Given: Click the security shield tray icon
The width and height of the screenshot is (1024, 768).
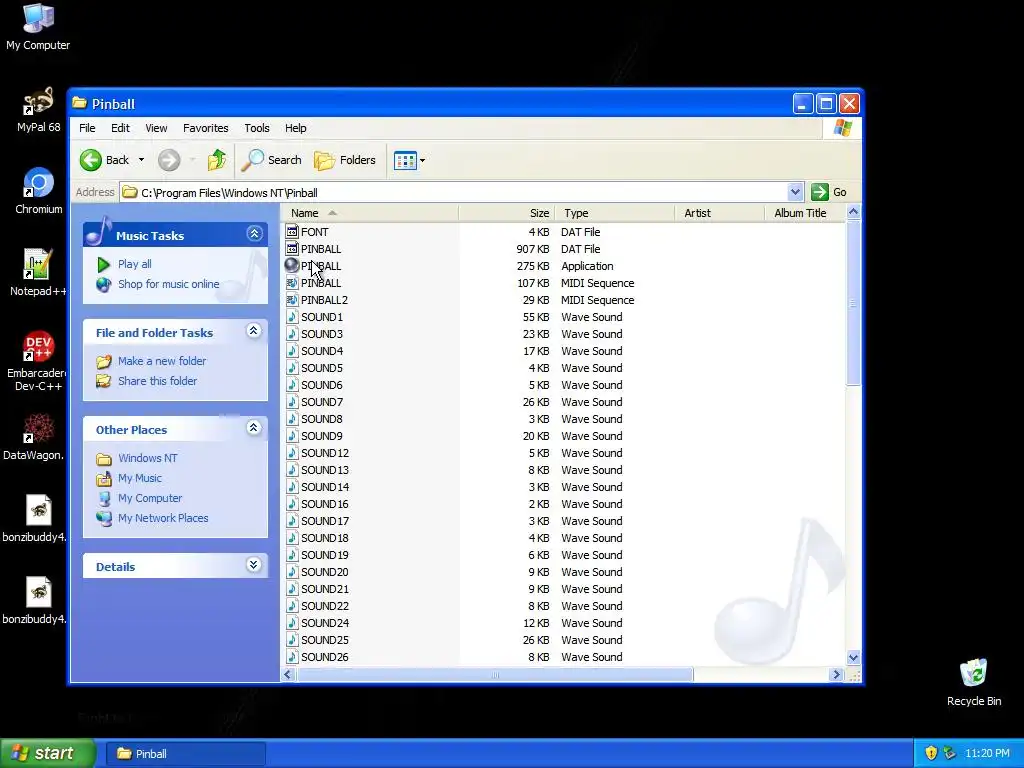Looking at the screenshot, I should pyautogui.click(x=931, y=753).
